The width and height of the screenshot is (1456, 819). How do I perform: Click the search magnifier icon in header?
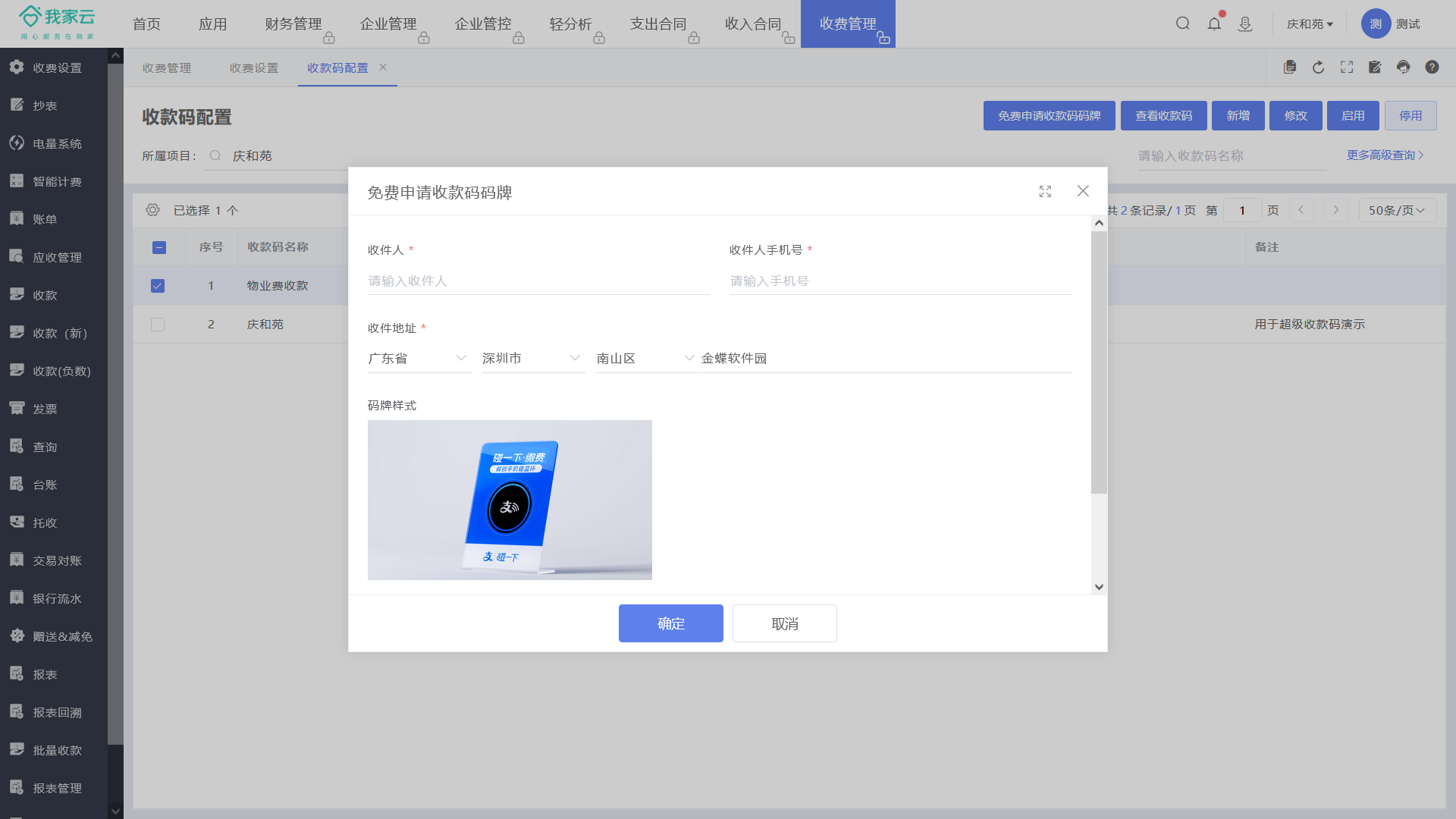pyautogui.click(x=1182, y=24)
